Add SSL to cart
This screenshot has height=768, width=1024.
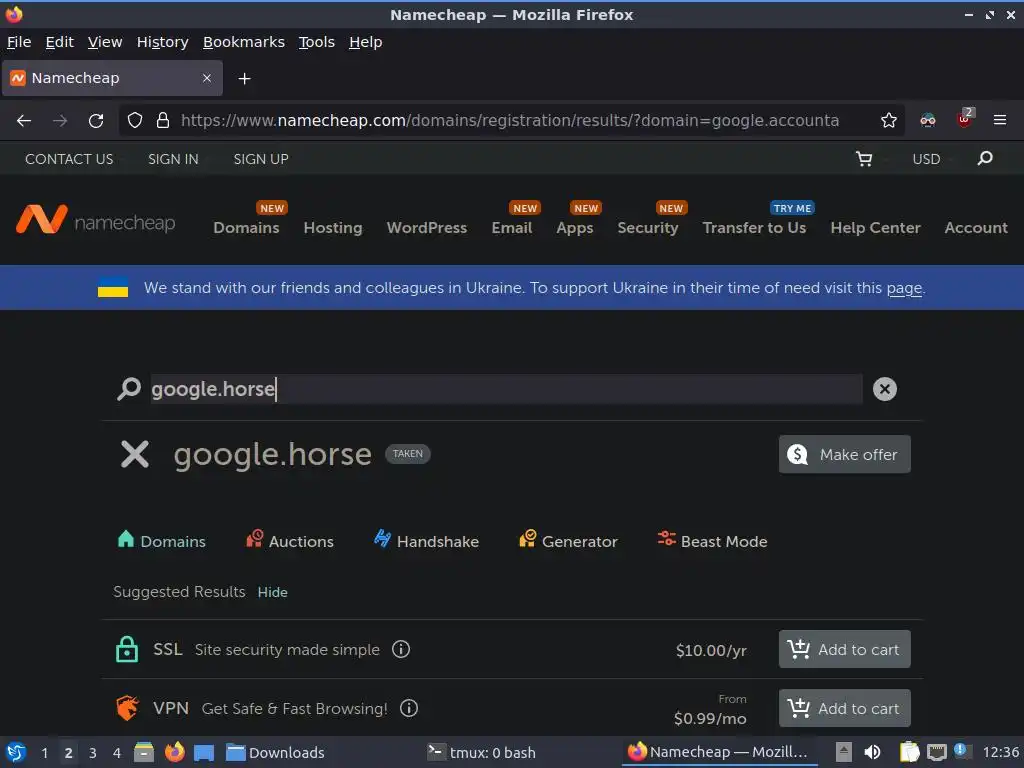pyautogui.click(x=844, y=649)
